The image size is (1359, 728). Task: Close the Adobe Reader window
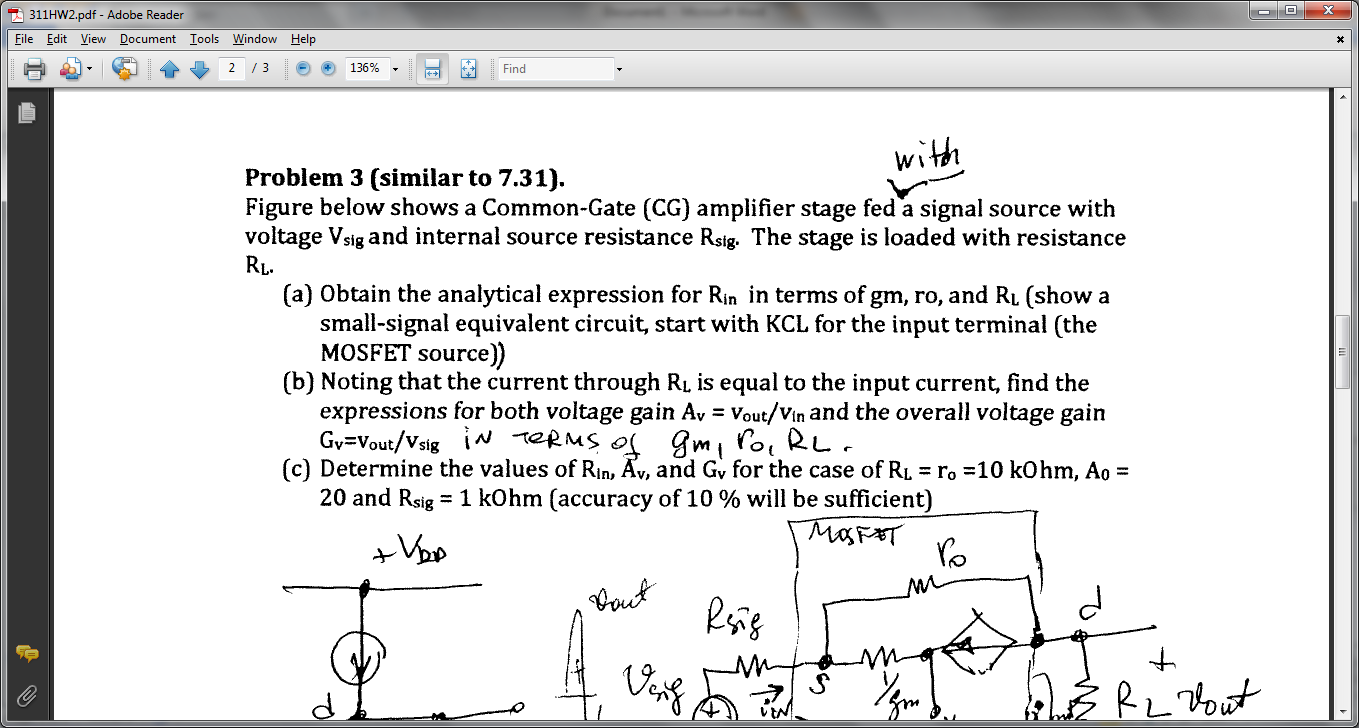(x=1328, y=11)
